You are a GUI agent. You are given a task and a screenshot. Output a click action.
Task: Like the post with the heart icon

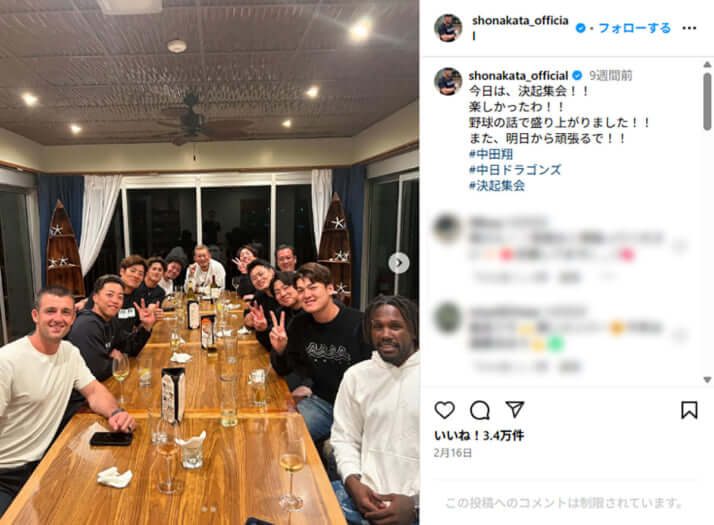tap(444, 410)
